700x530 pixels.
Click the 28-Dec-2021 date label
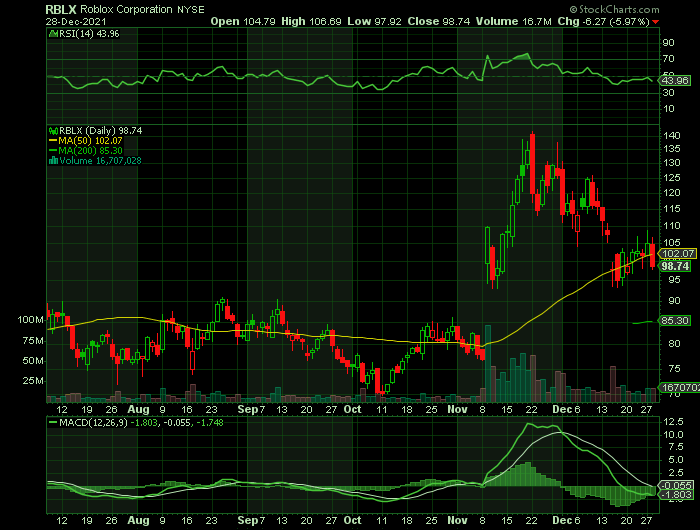[76, 21]
